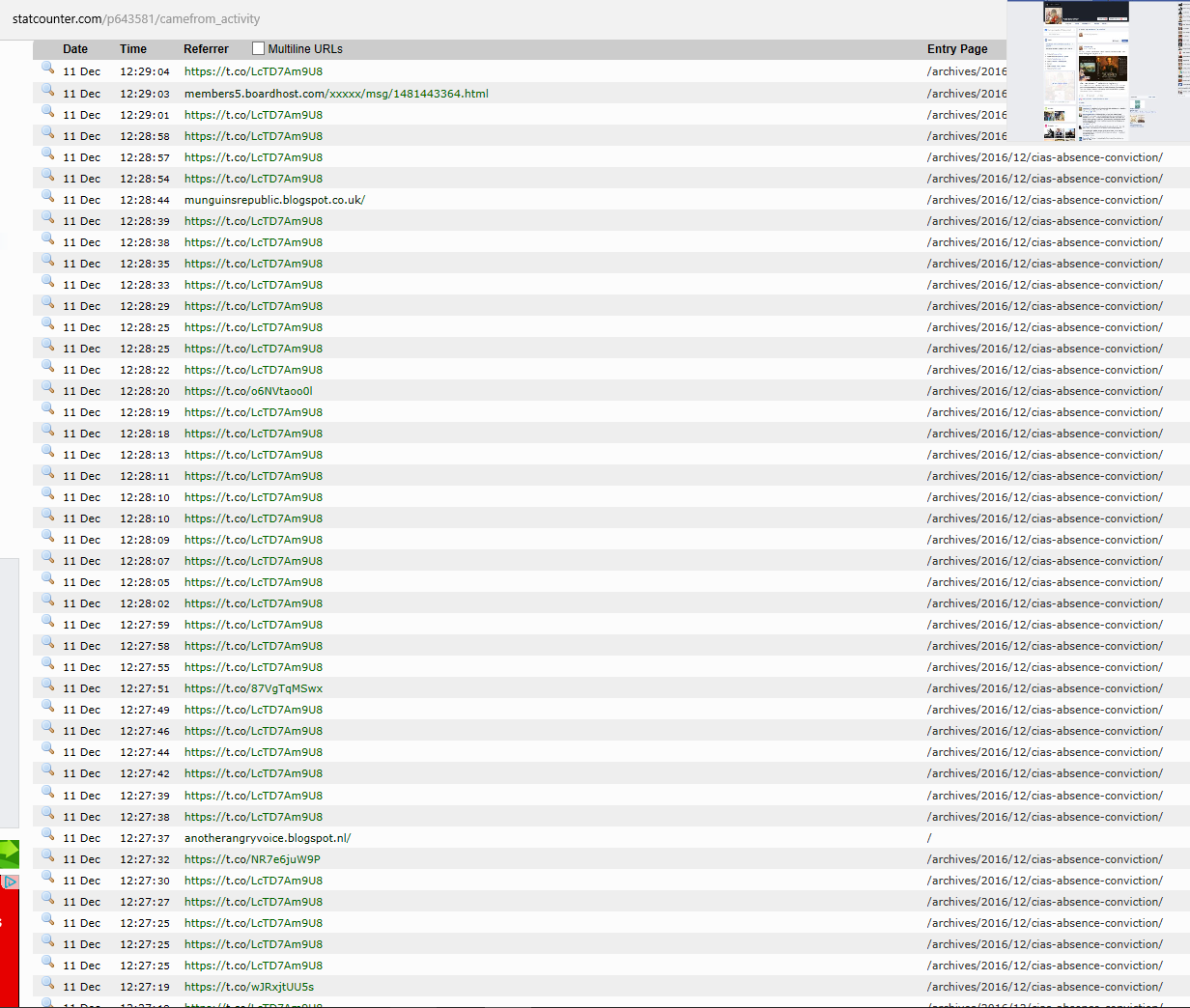Click magnifier icon for NR7e6juW9P referrer row
The image size is (1190, 1008).
47,856
